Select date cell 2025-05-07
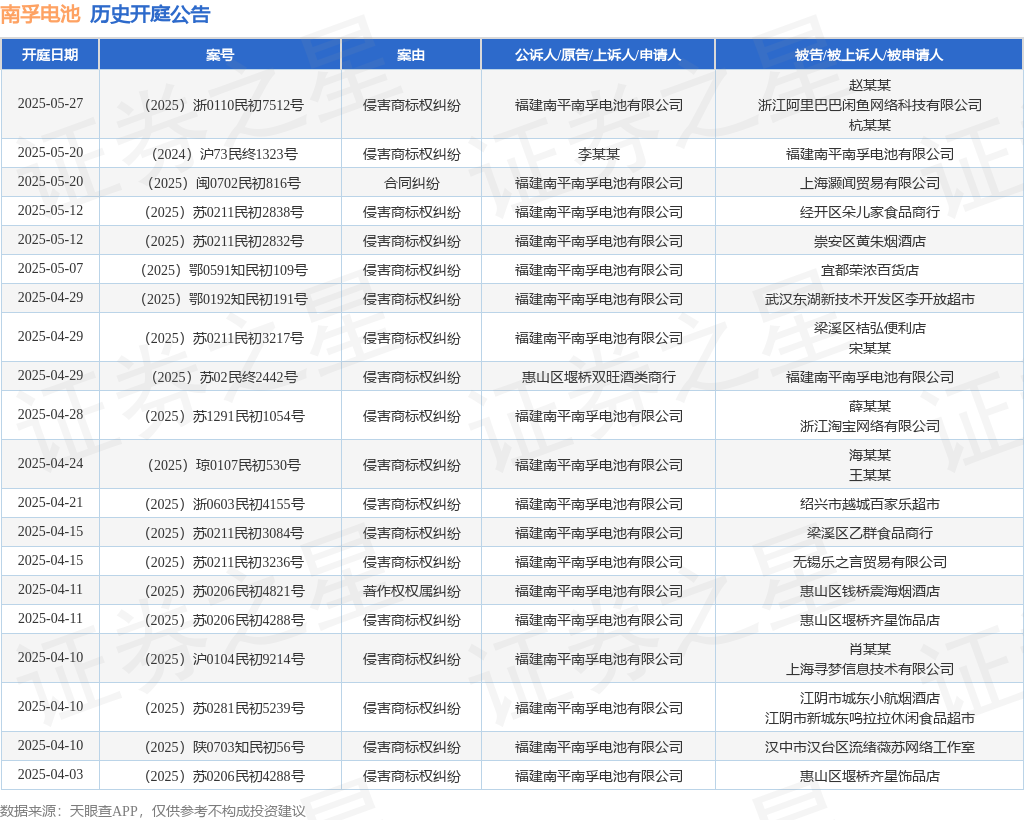The image size is (1024, 820). 50,268
